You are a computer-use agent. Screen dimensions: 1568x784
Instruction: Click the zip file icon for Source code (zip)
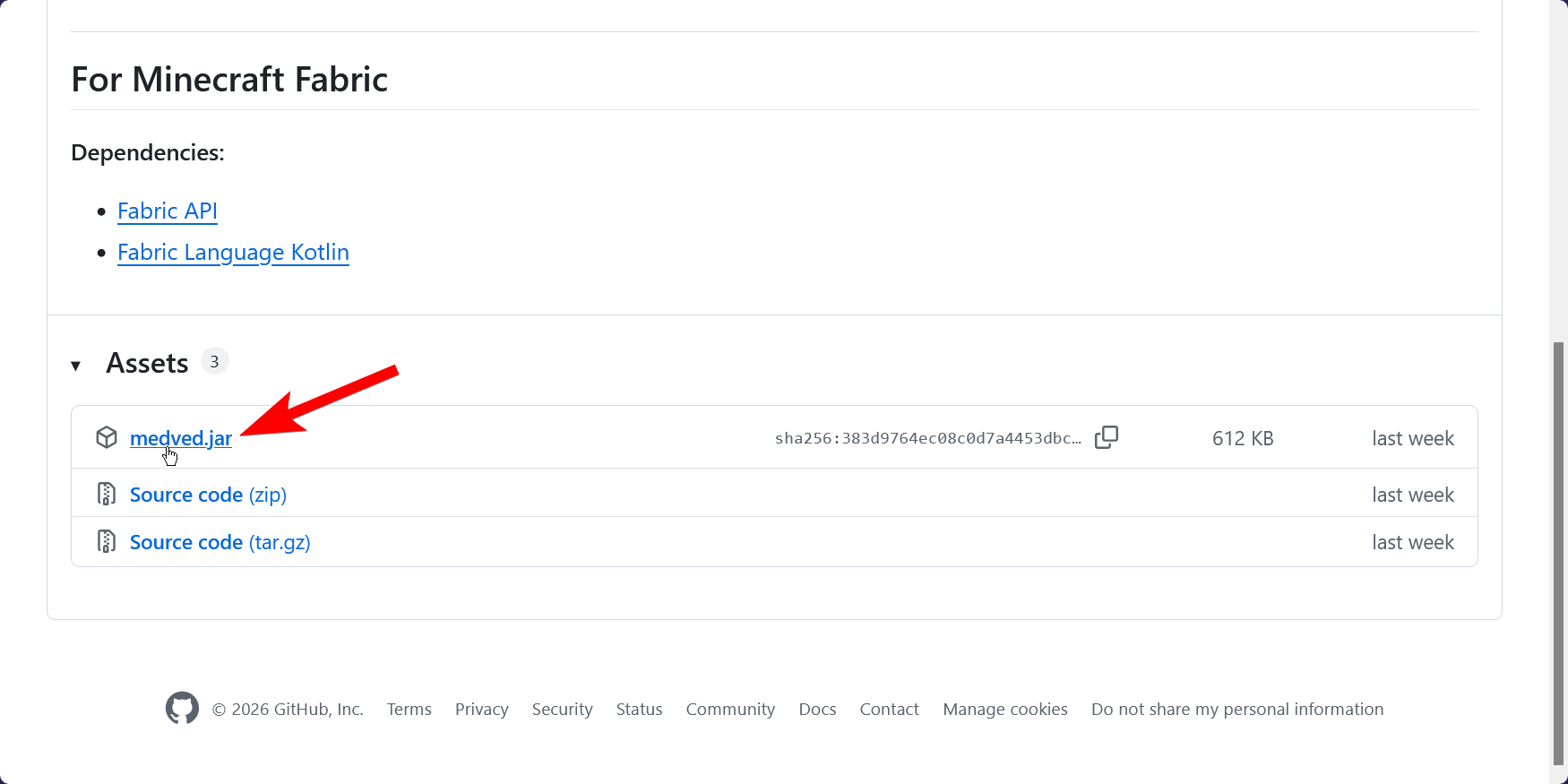pyautogui.click(x=107, y=494)
